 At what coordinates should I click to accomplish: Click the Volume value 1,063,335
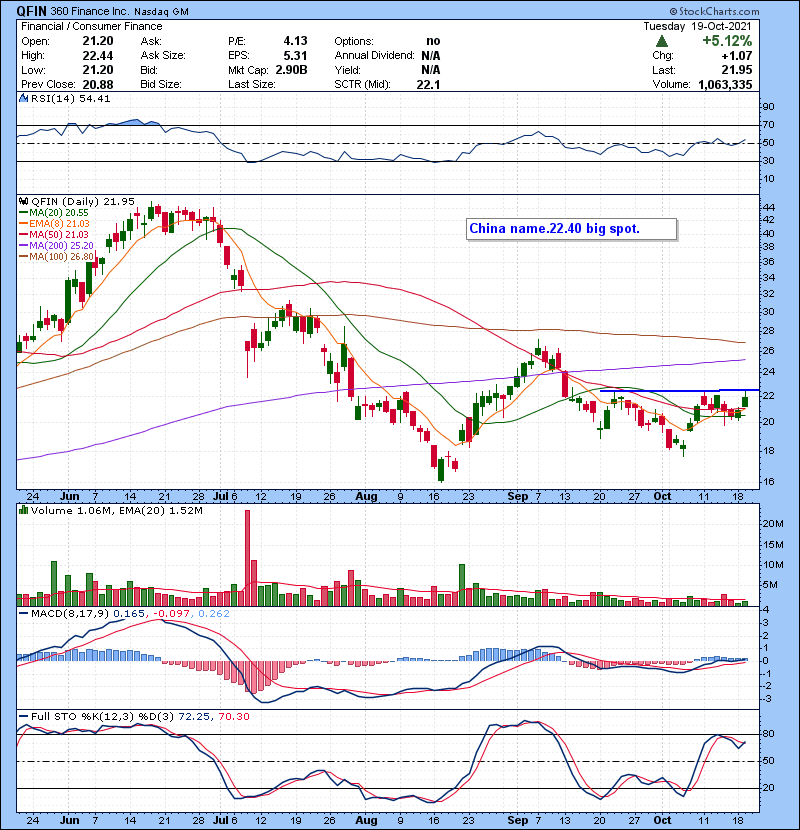click(x=725, y=84)
